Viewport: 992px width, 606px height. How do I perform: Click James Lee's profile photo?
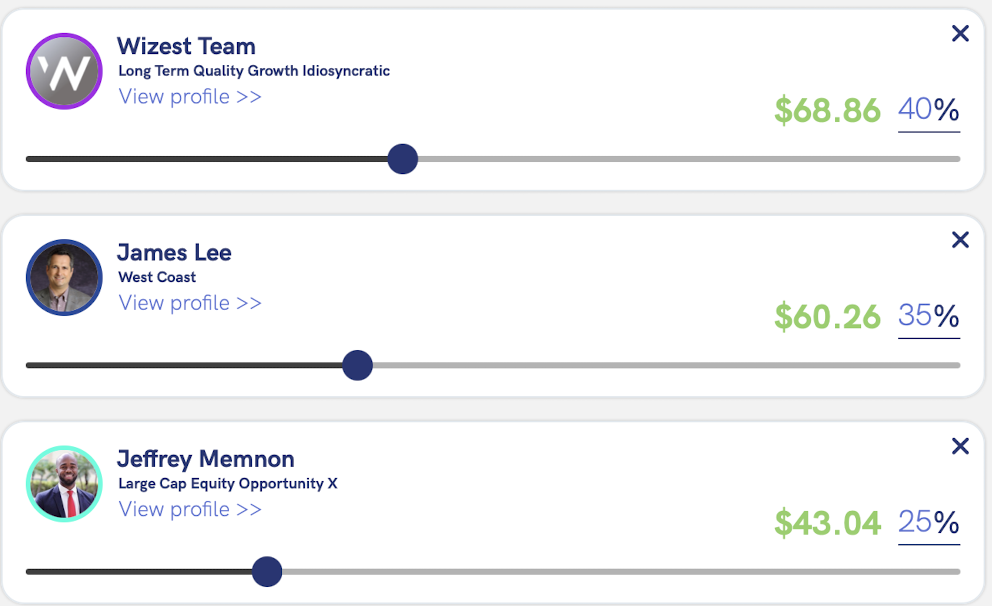click(x=64, y=278)
